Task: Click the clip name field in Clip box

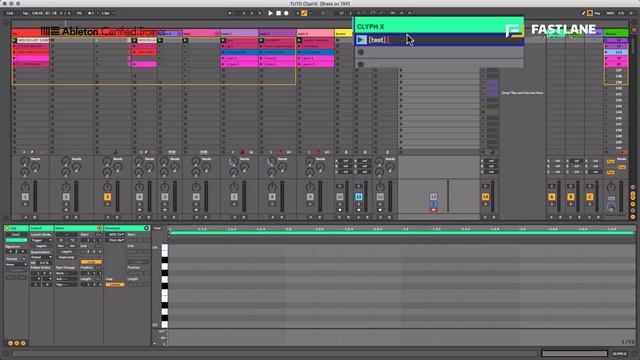Action: pos(16,235)
